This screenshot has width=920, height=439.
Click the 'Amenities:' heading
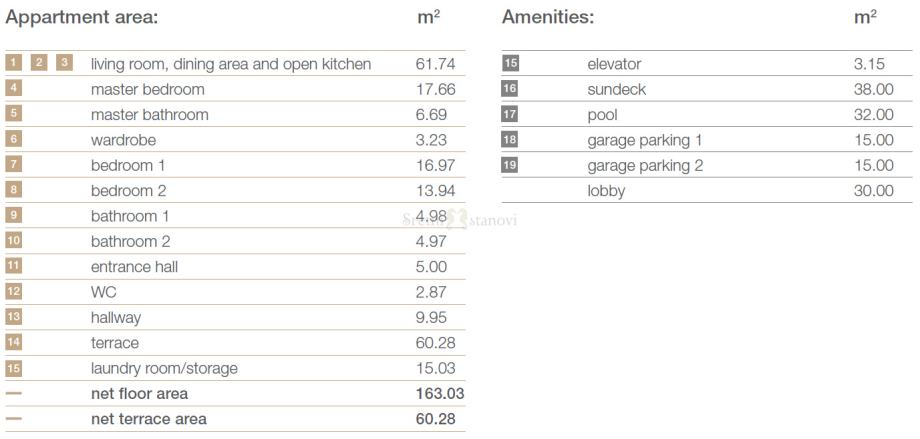(548, 17)
